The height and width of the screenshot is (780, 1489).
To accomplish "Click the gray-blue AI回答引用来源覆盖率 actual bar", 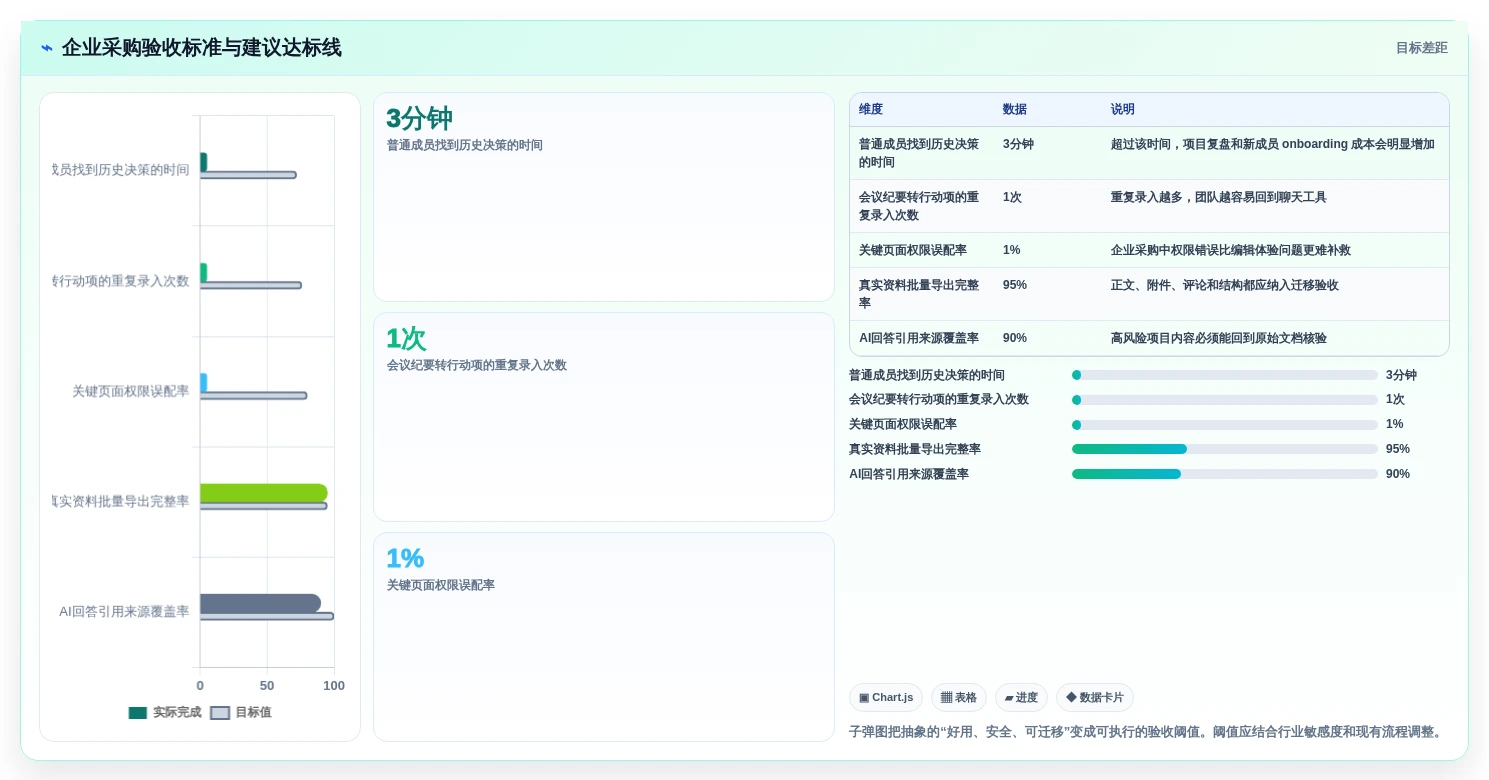I will pos(260,604).
